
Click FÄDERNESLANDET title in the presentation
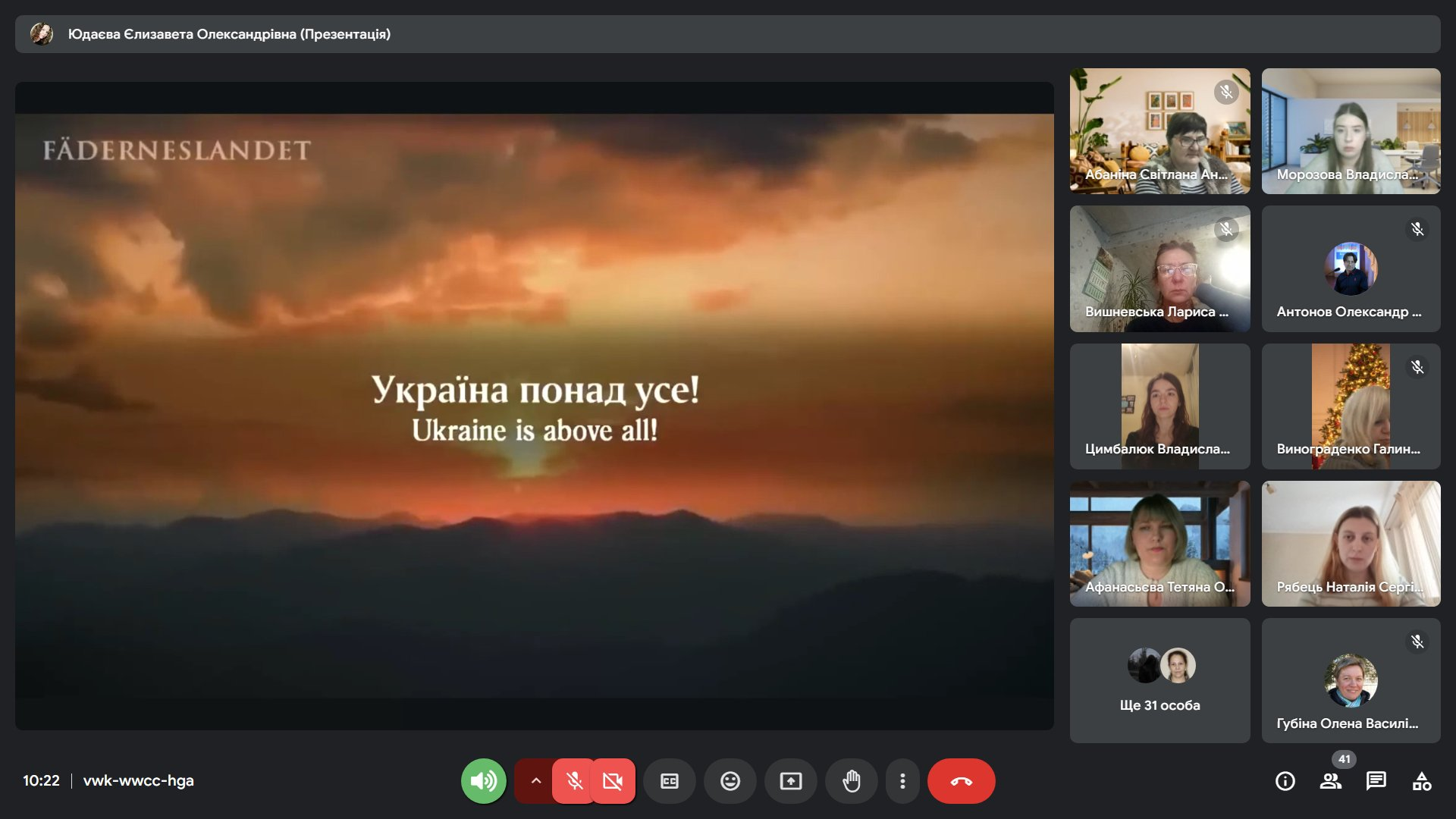177,150
